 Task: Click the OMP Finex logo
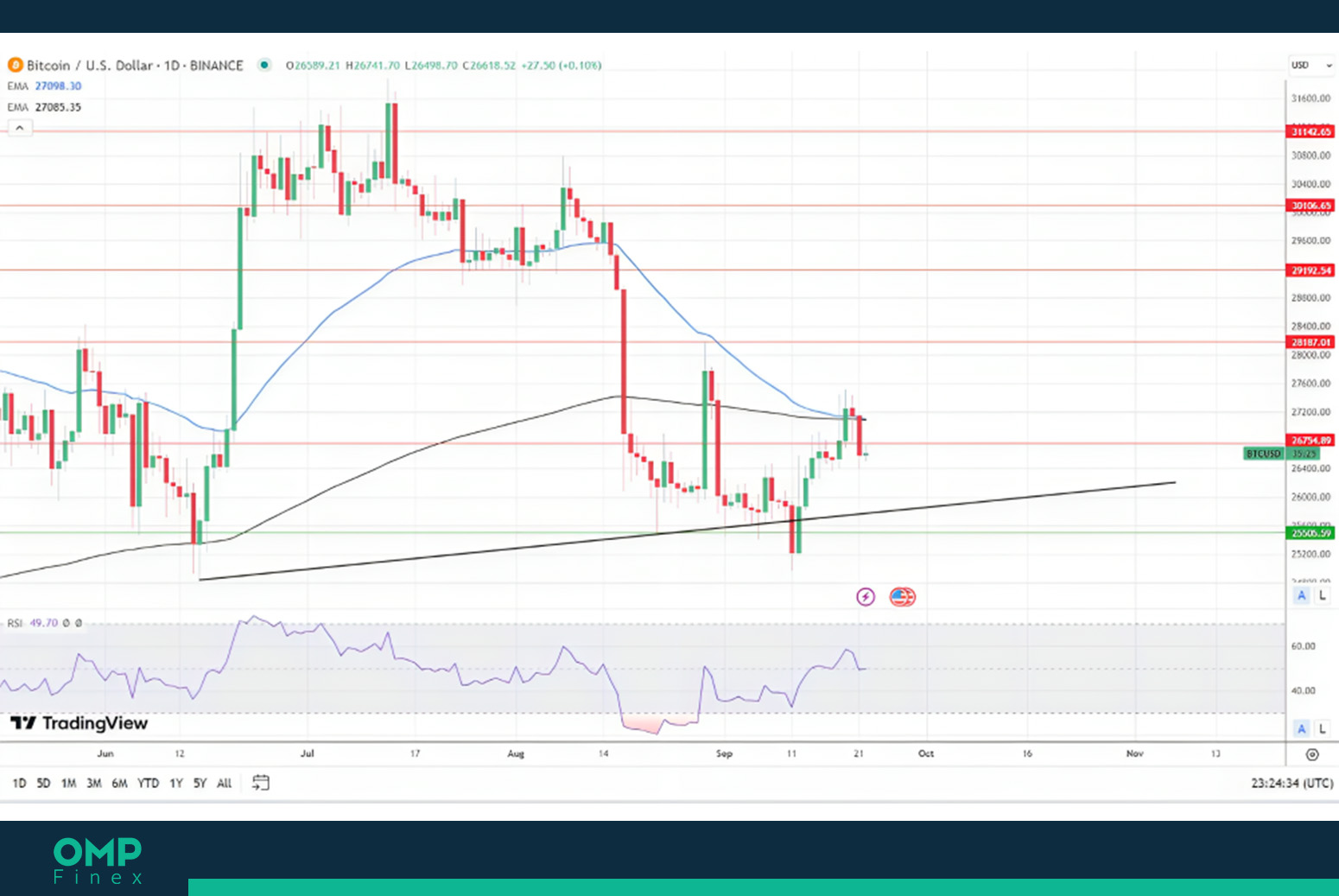pos(98,861)
